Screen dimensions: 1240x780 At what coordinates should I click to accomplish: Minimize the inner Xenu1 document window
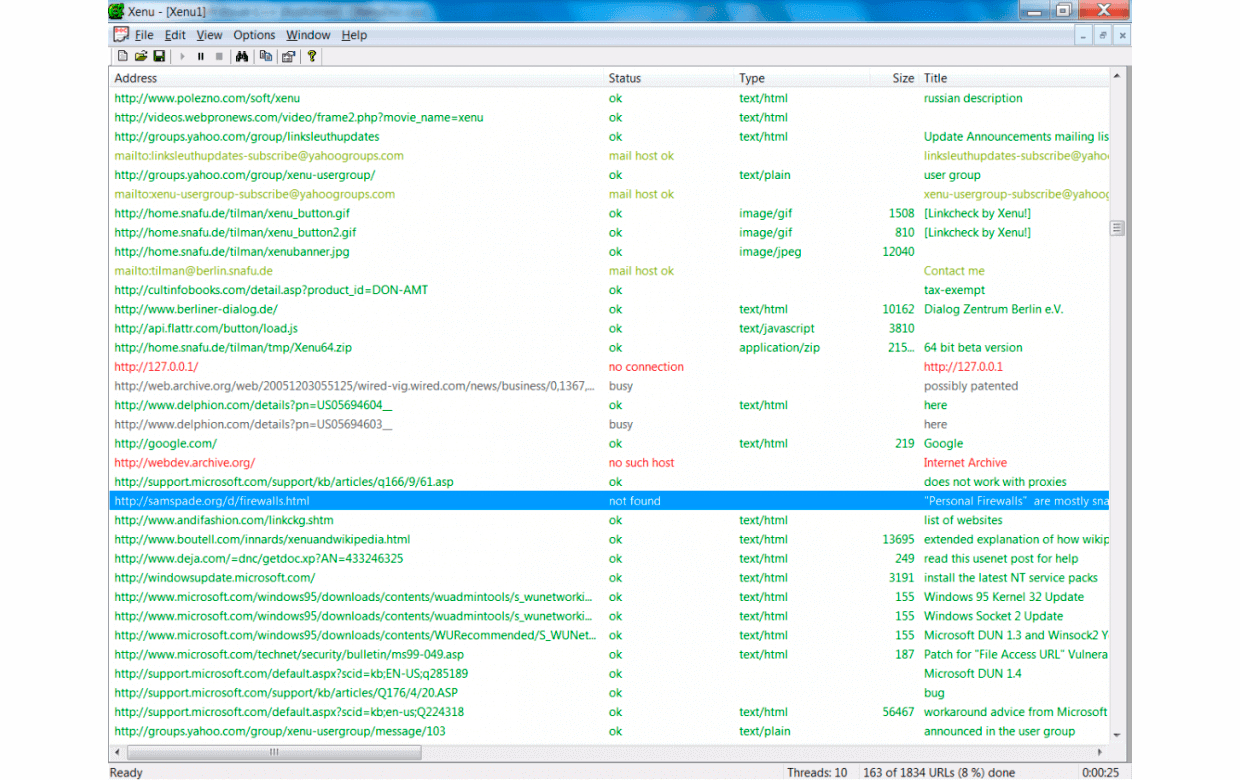tap(1084, 35)
